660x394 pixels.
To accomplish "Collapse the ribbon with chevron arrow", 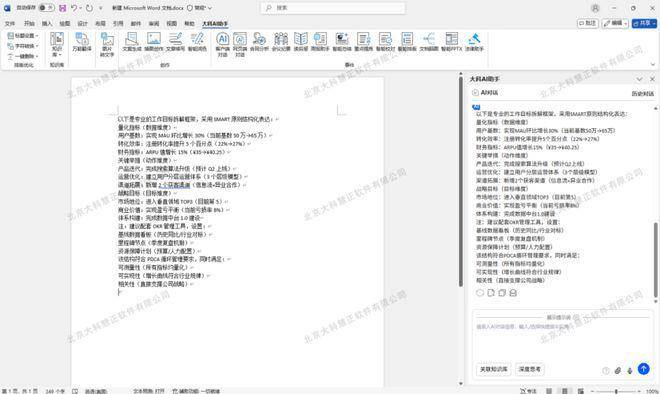I will click(652, 64).
